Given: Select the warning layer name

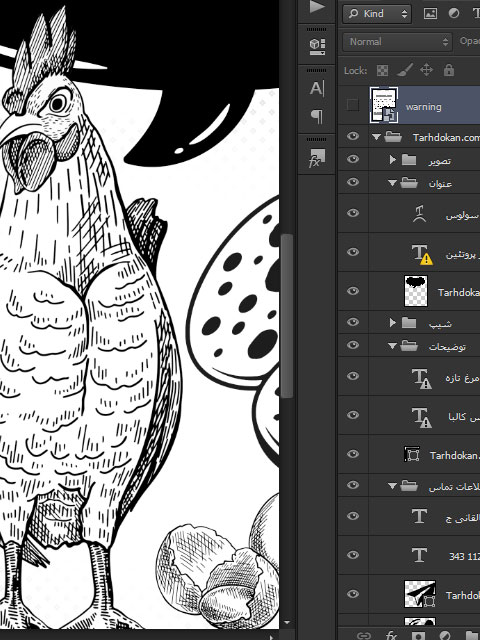Looking at the screenshot, I should (x=423, y=107).
